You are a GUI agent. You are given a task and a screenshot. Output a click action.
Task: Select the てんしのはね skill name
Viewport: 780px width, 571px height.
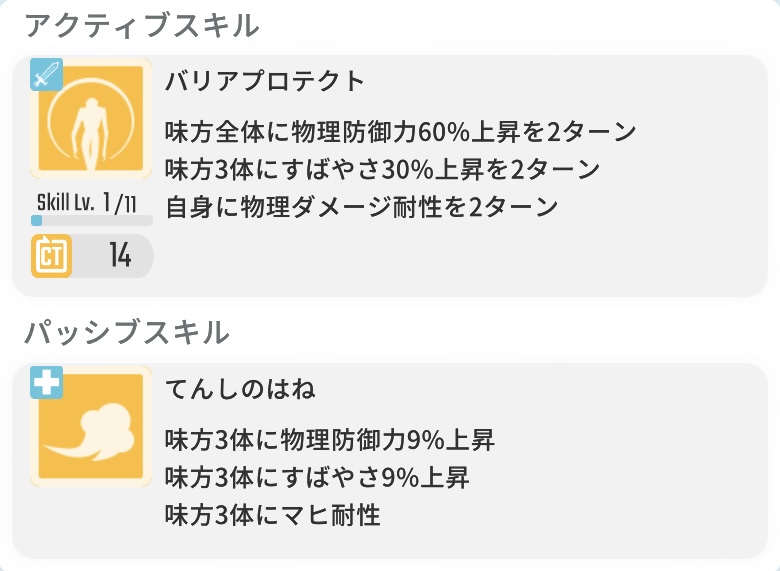pos(240,388)
